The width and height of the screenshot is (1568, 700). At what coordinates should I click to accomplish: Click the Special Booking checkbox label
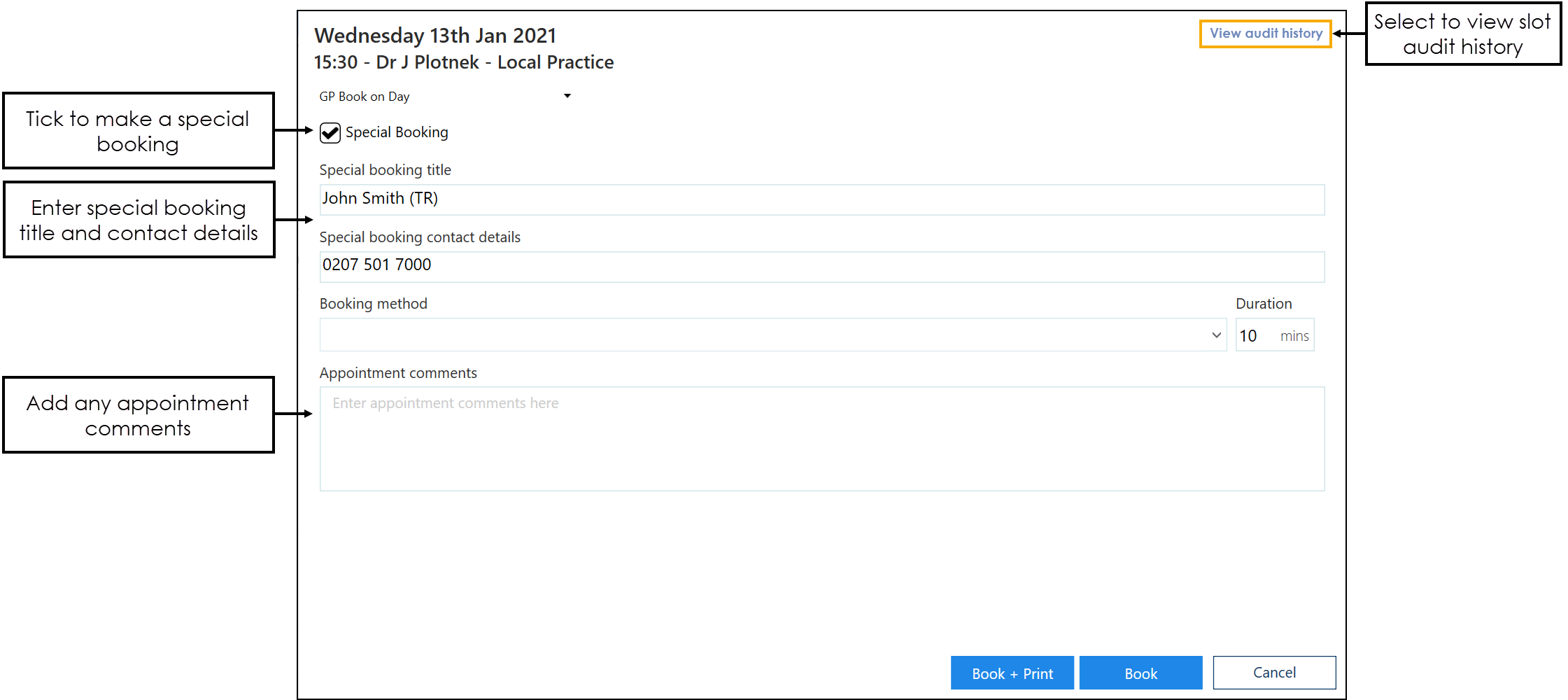click(x=396, y=132)
